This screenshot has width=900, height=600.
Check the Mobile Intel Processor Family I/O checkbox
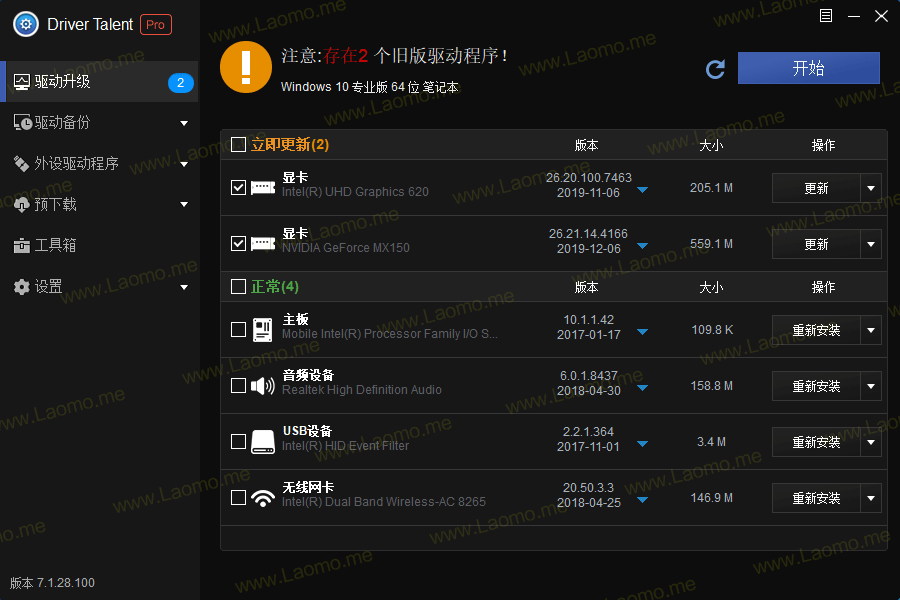(238, 330)
